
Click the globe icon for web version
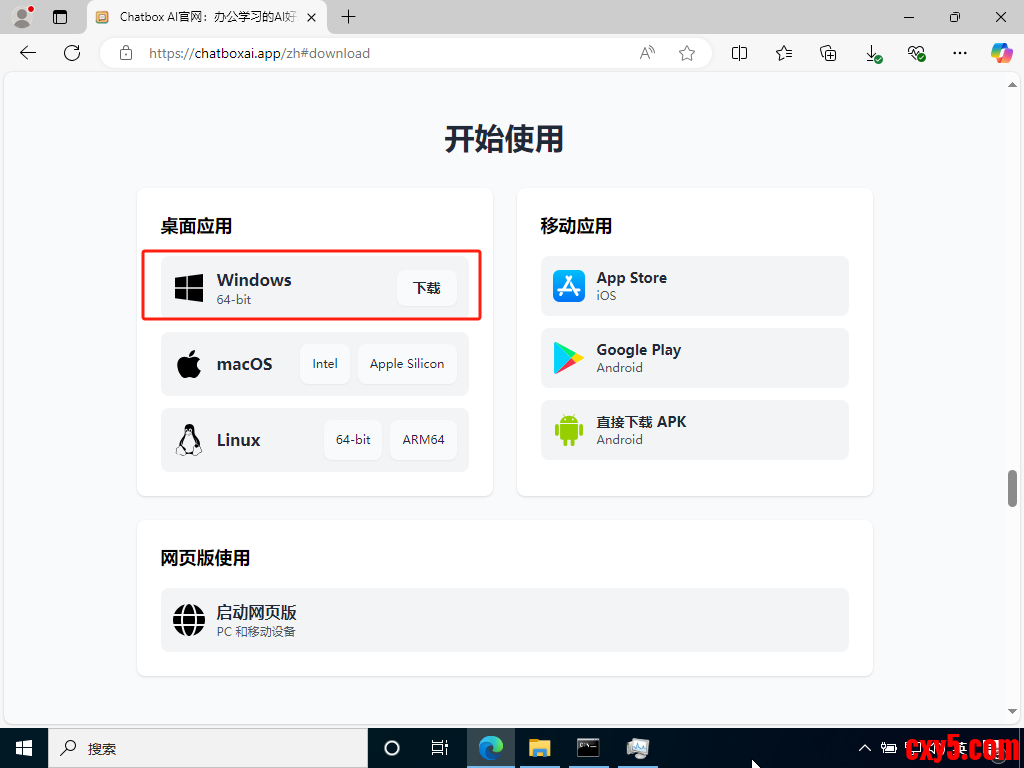click(x=189, y=620)
